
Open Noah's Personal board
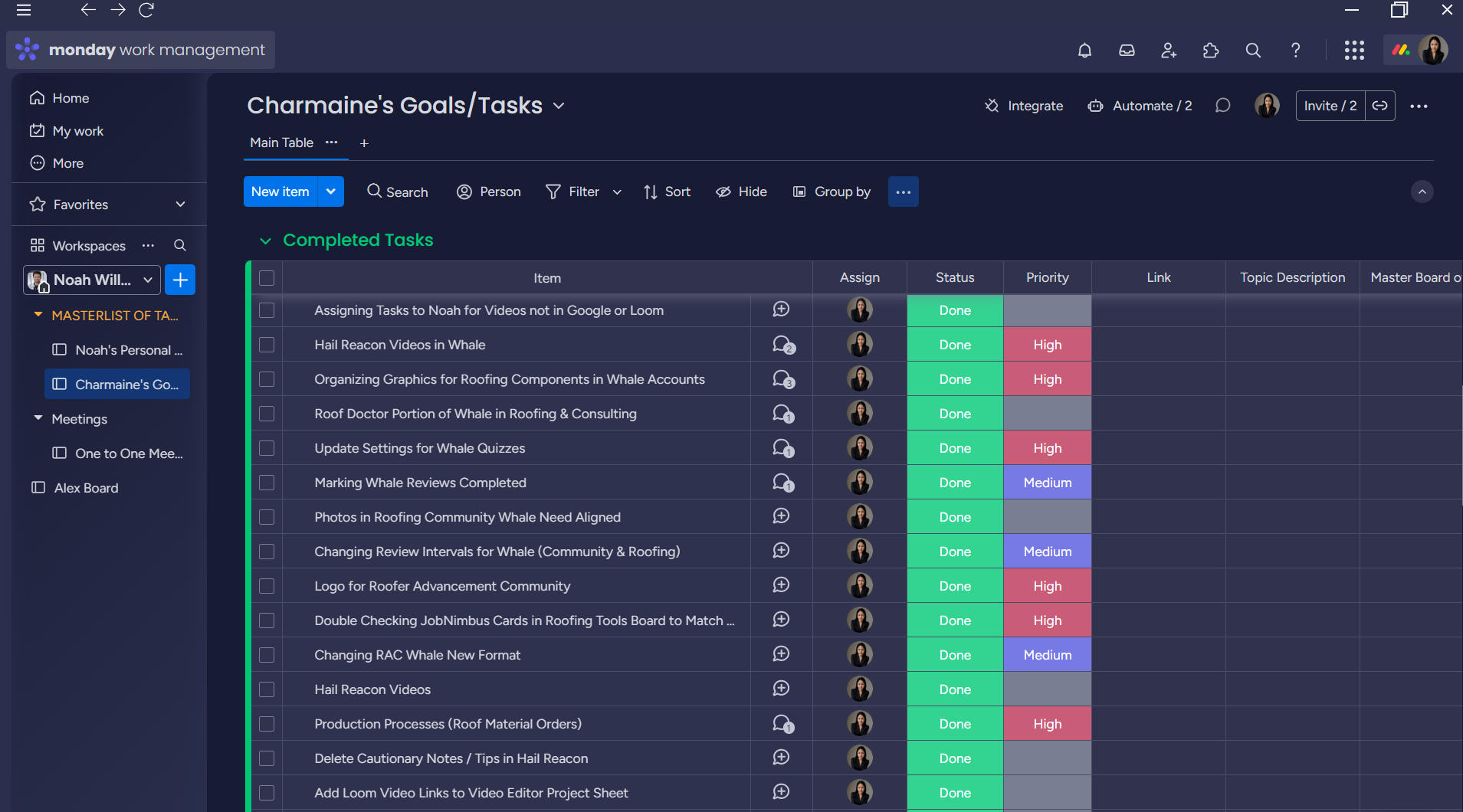pyautogui.click(x=117, y=350)
